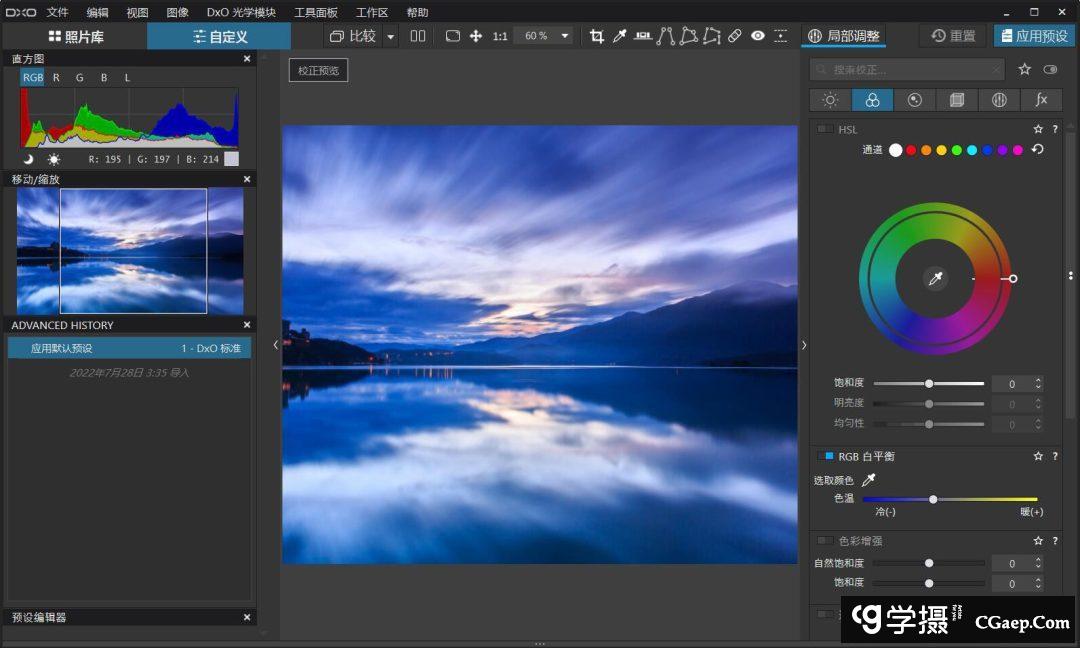Switch to the 照片库 tab
This screenshot has height=648, width=1080.
[x=75, y=36]
